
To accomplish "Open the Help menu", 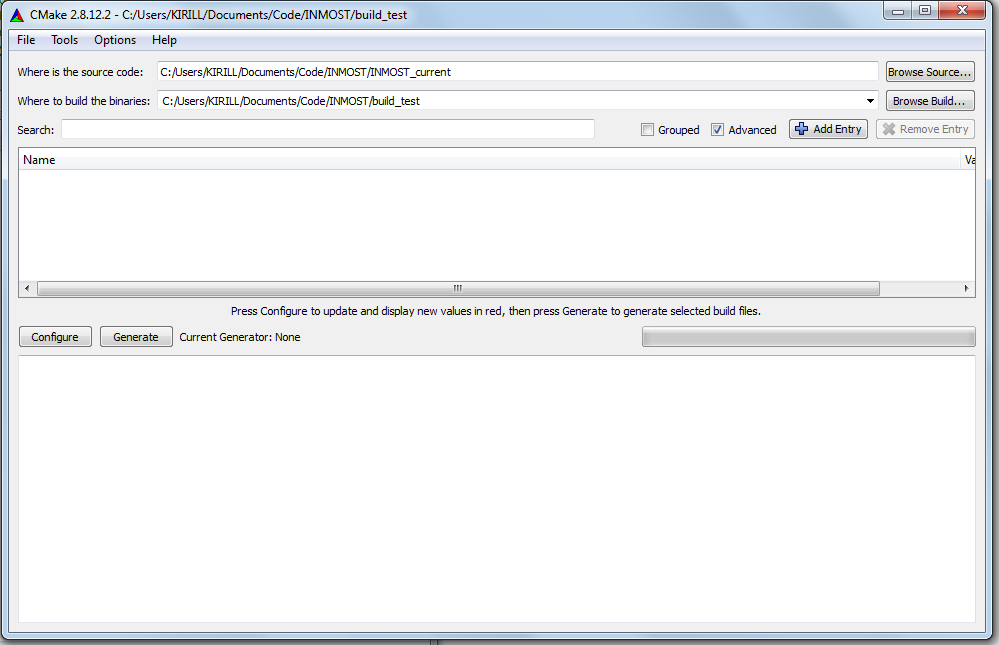I will click(x=164, y=40).
